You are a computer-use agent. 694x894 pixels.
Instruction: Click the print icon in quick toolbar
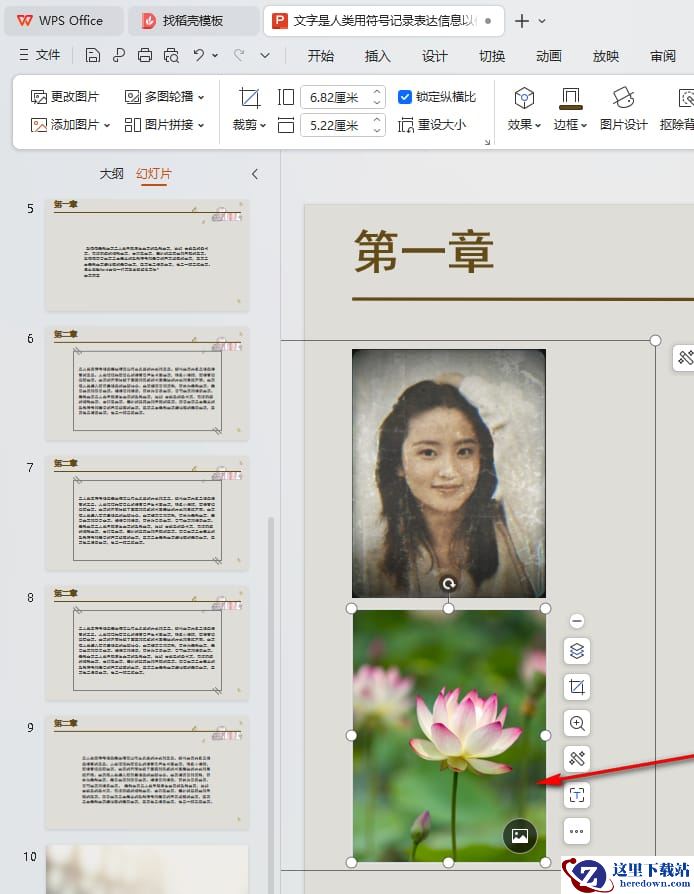145,55
